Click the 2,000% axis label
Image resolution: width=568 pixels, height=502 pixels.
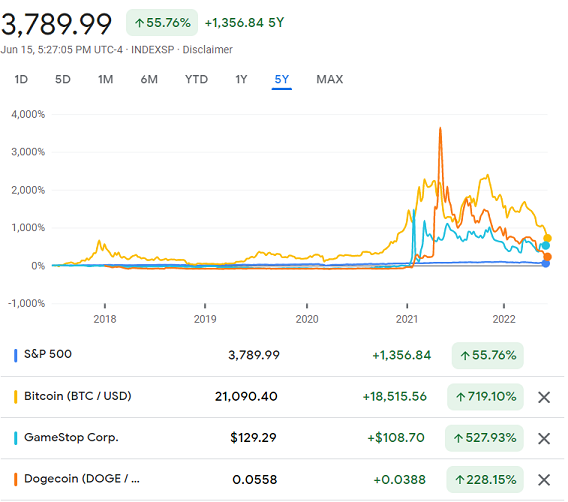point(28,190)
